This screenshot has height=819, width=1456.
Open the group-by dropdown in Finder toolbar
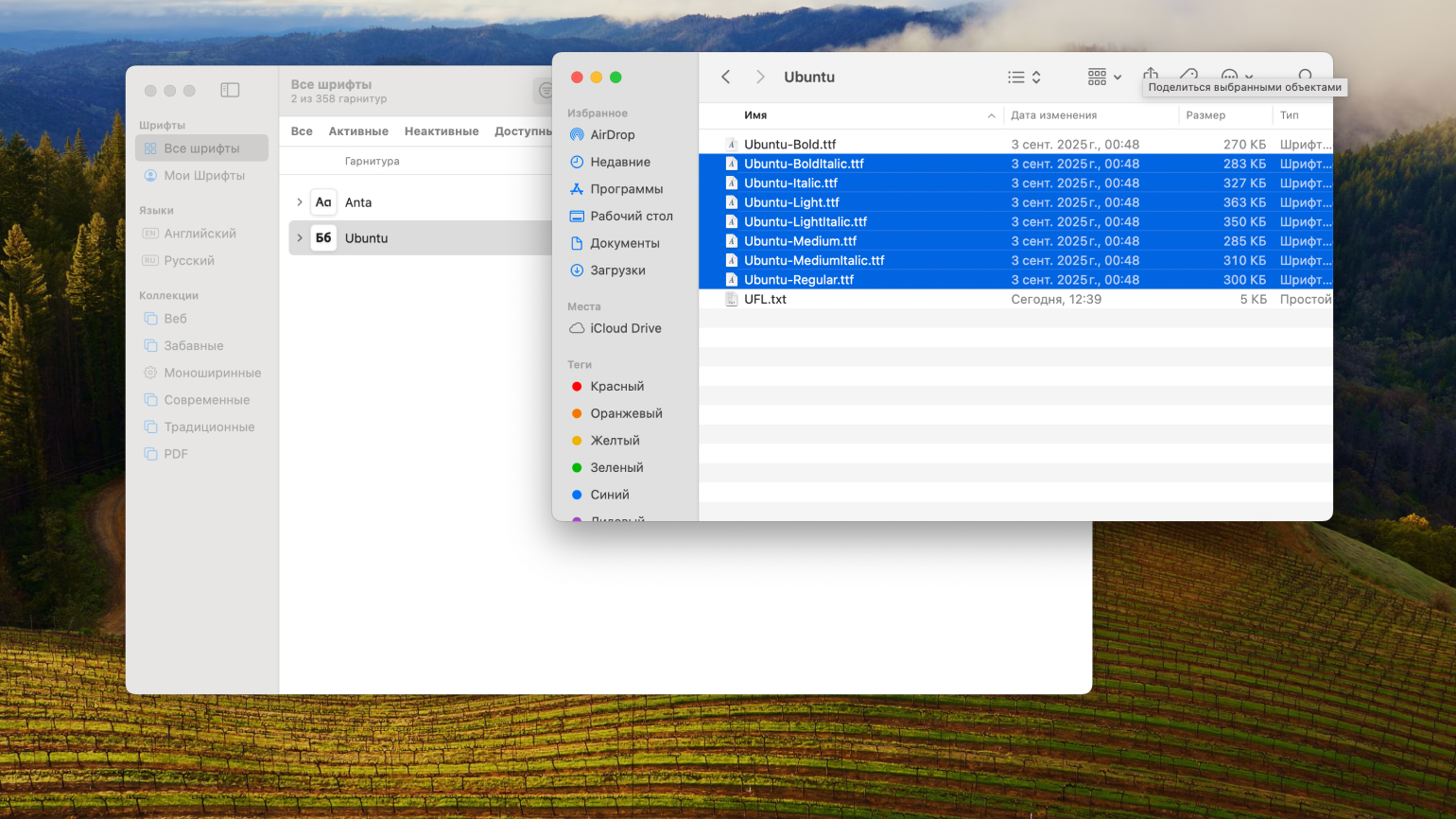(x=1103, y=78)
